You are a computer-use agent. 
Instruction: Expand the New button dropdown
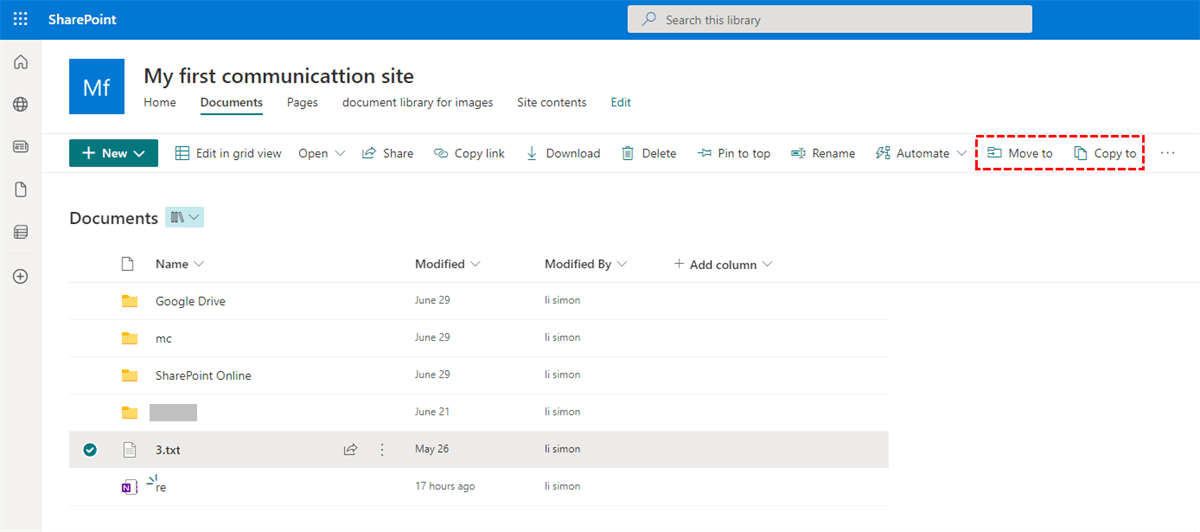click(139, 153)
